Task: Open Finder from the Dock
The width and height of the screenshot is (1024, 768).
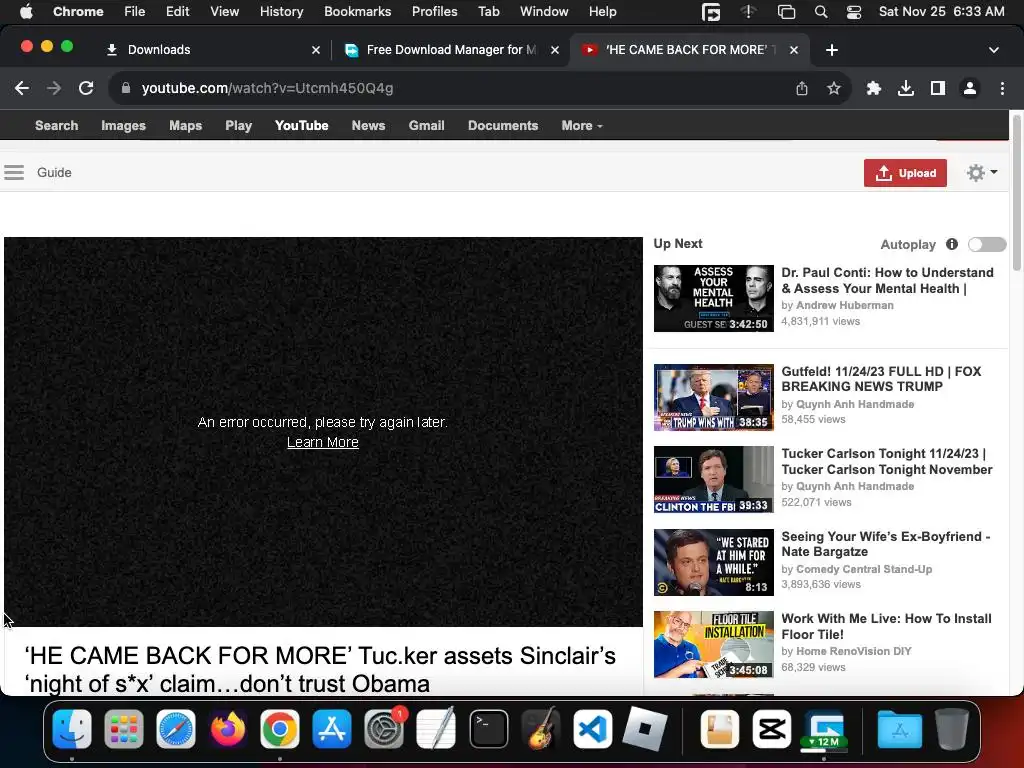Action: point(72,729)
